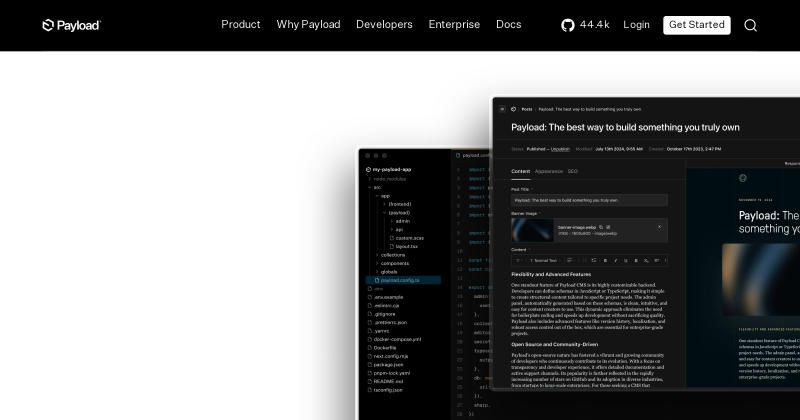Click the Payload logo in the header
The image size is (800, 420).
(x=71, y=25)
